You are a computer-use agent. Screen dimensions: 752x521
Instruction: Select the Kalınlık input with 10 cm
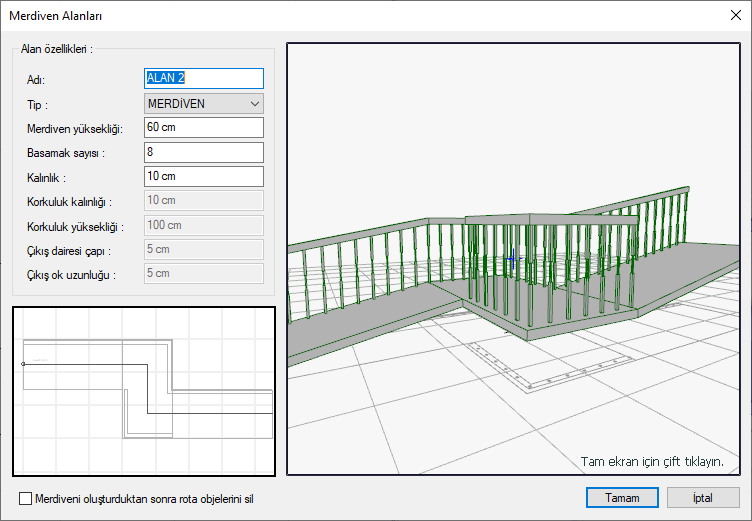point(204,177)
